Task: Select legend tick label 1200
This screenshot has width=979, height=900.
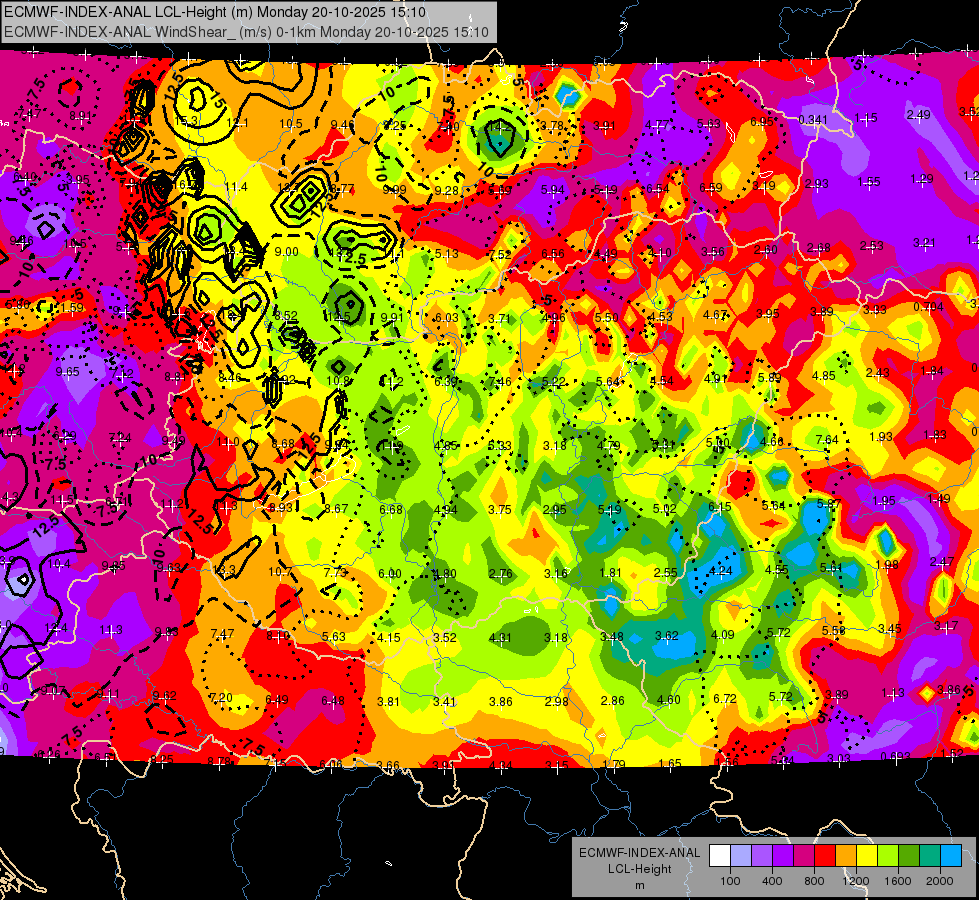Action: [x=855, y=881]
